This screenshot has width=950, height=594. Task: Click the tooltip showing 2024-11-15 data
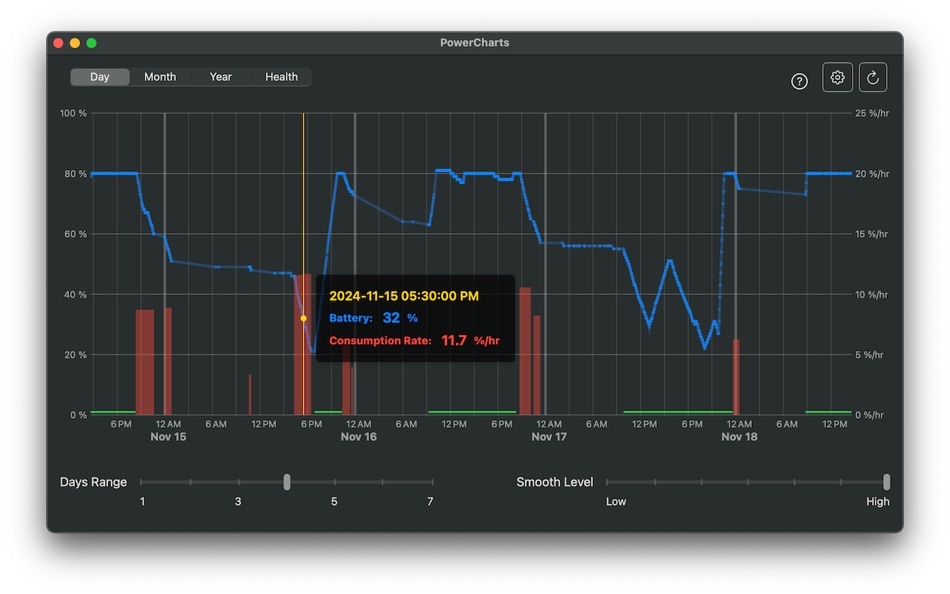click(x=416, y=318)
